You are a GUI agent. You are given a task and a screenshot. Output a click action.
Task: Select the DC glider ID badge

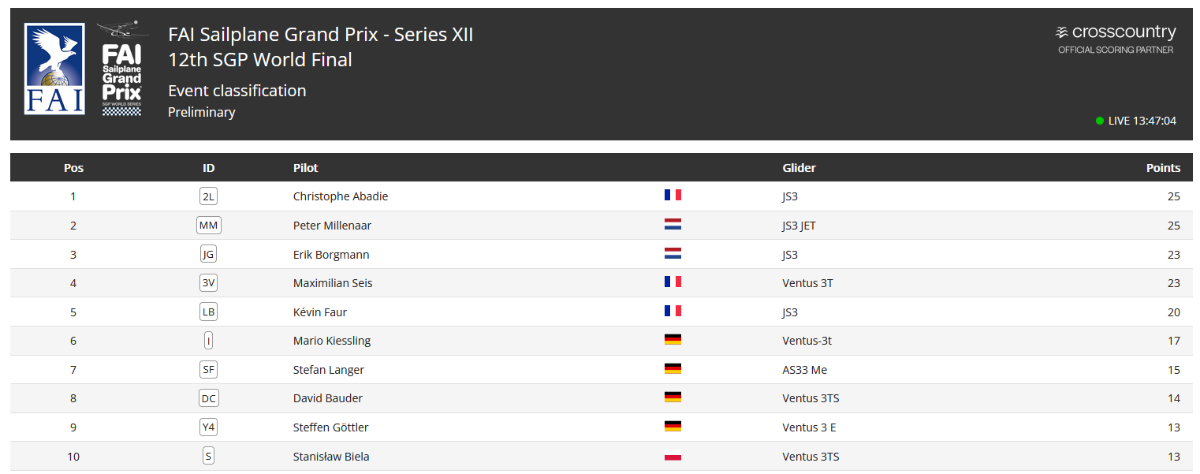coord(209,398)
